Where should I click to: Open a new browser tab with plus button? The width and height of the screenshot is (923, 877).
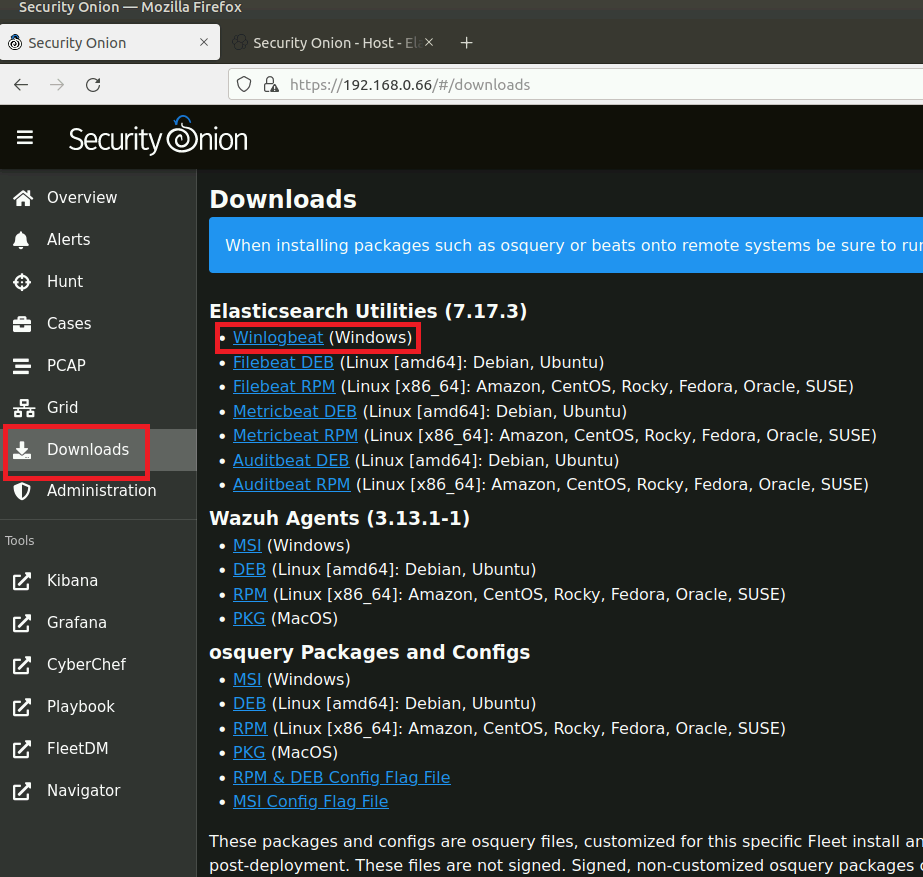click(x=466, y=43)
